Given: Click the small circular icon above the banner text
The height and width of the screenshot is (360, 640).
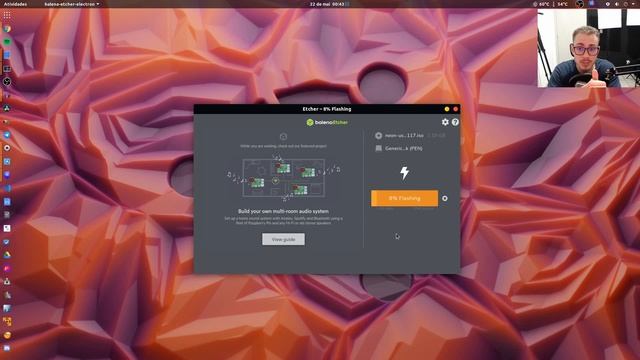Looking at the screenshot, I should coord(283,136).
